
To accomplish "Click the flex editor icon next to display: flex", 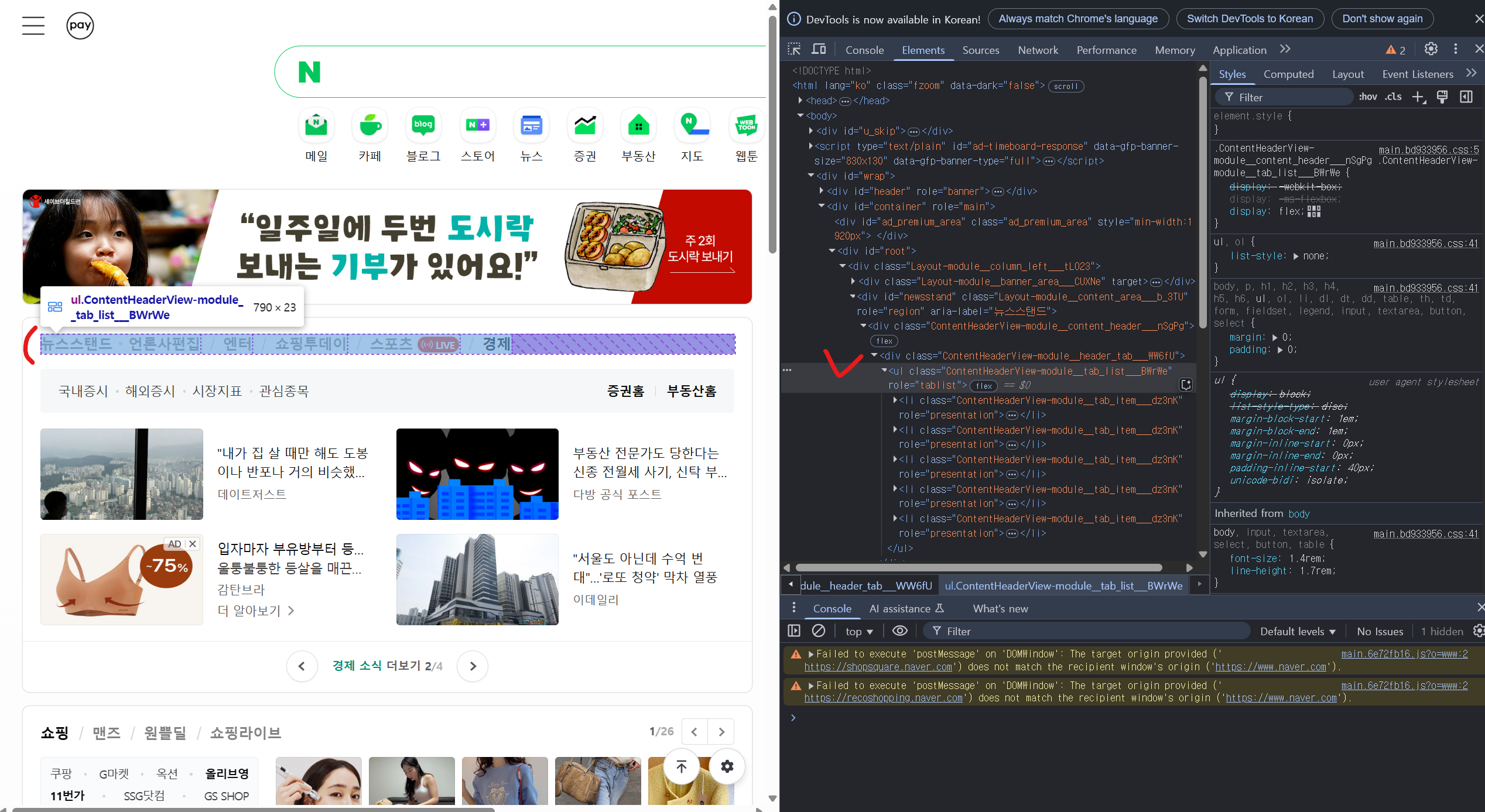I will coord(1313,211).
